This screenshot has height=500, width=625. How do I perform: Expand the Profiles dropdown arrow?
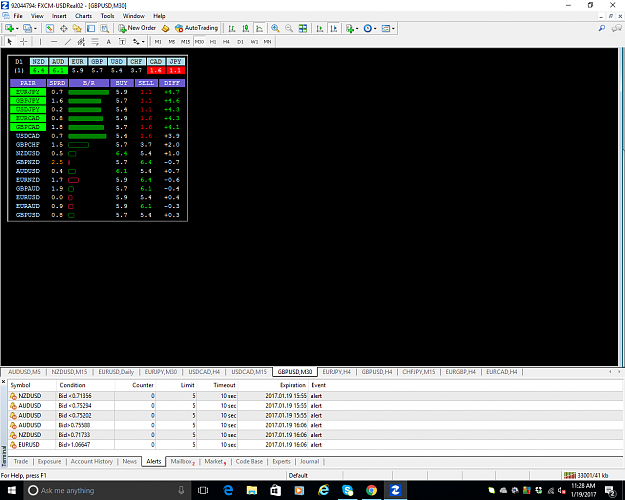(x=35, y=29)
